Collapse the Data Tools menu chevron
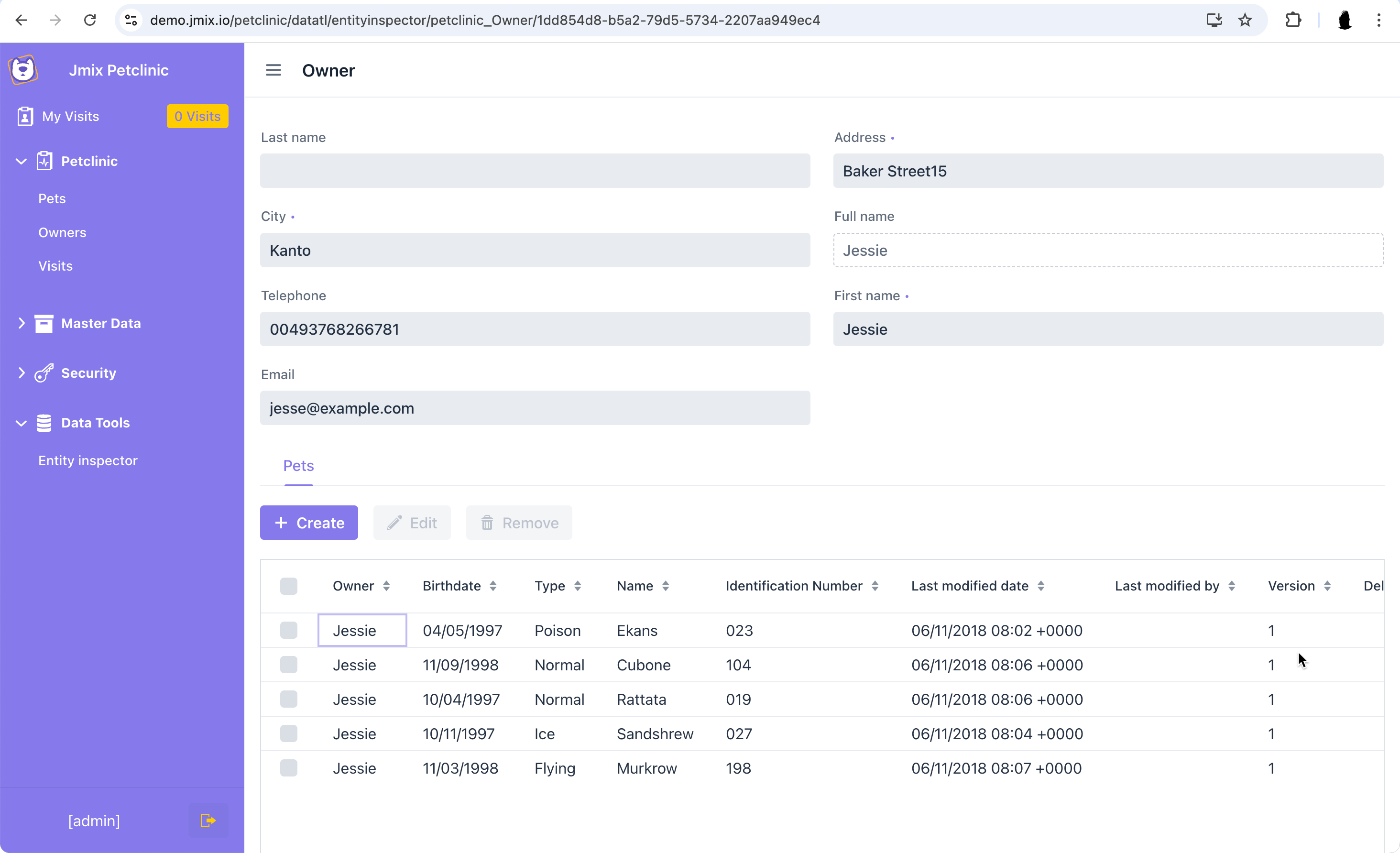Image resolution: width=1400 pixels, height=853 pixels. [x=21, y=423]
